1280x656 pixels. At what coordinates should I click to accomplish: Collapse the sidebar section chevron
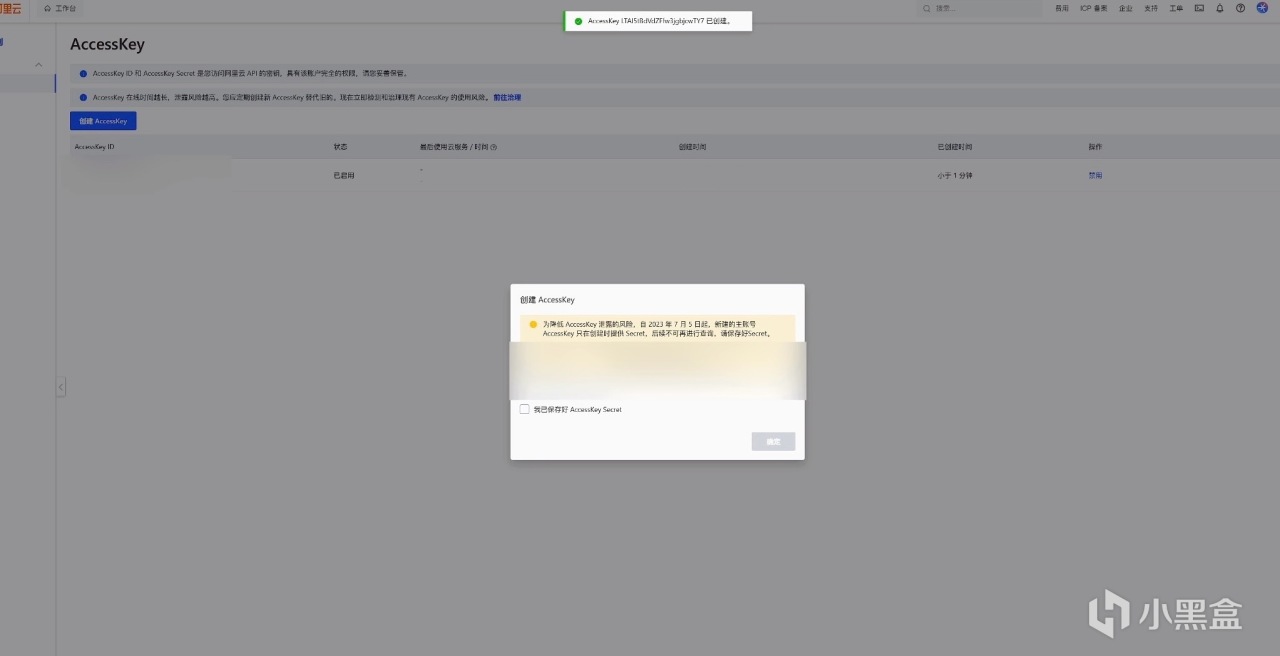39,65
